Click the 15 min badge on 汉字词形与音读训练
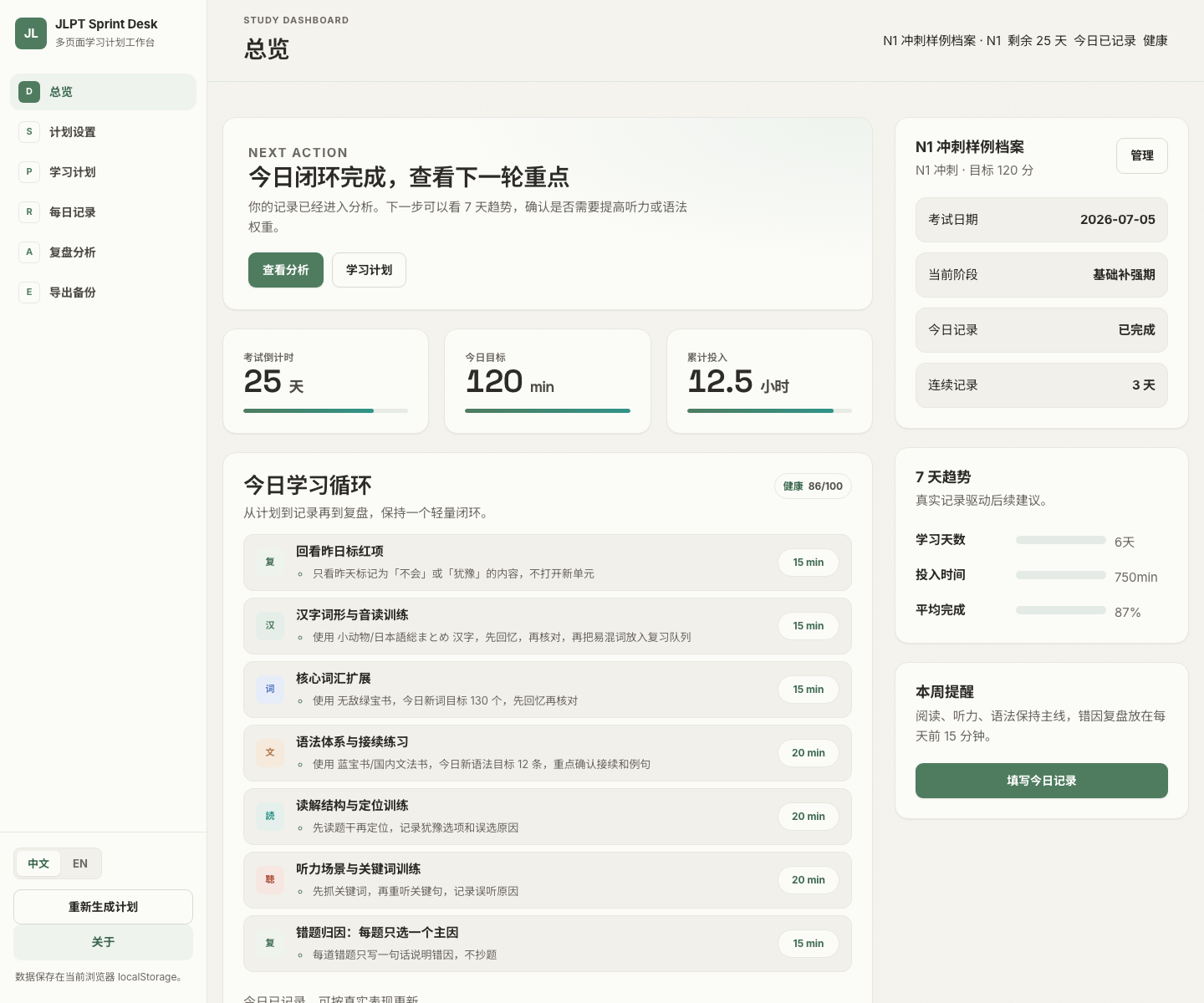The width and height of the screenshot is (1204, 1003). click(x=809, y=626)
